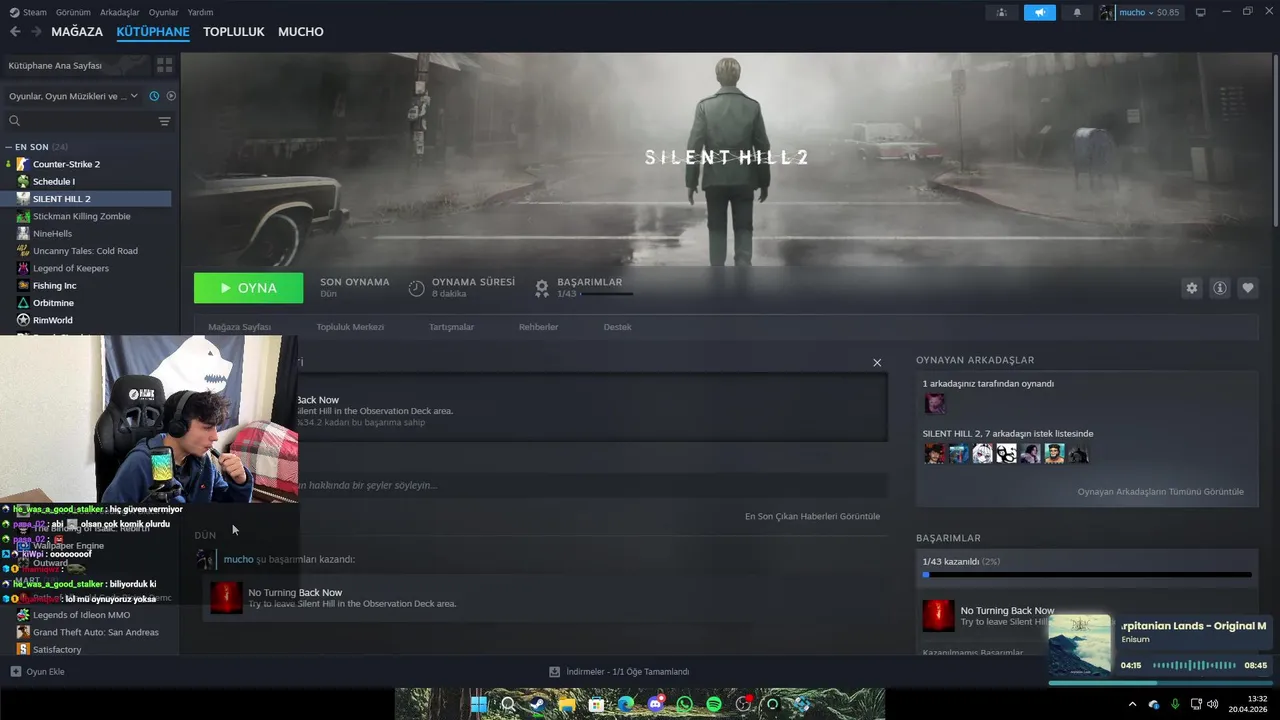Click the Orbitmine triangle icon
The width and height of the screenshot is (1280, 720).
tap(23, 303)
